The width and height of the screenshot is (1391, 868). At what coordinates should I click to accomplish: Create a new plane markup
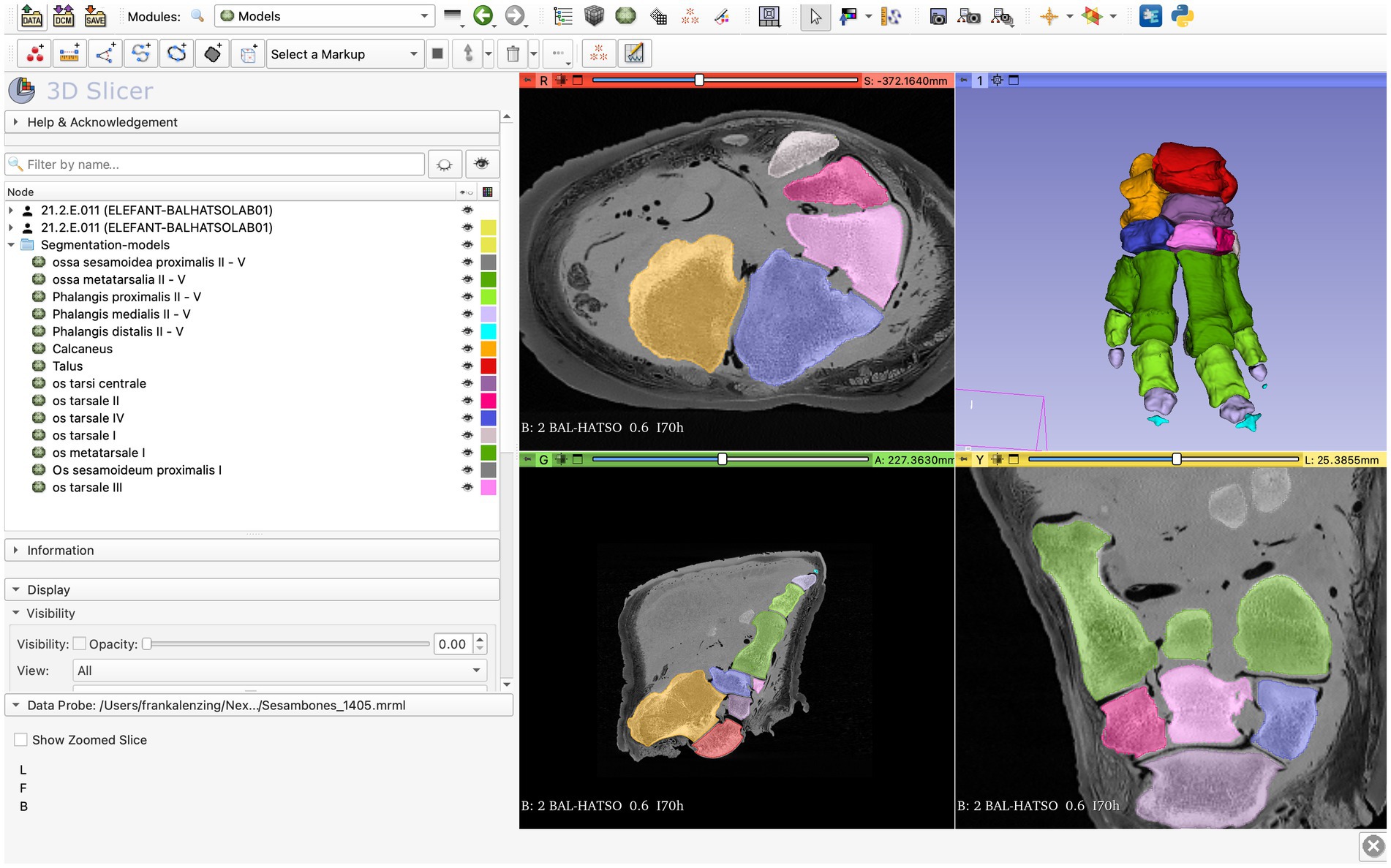(212, 53)
